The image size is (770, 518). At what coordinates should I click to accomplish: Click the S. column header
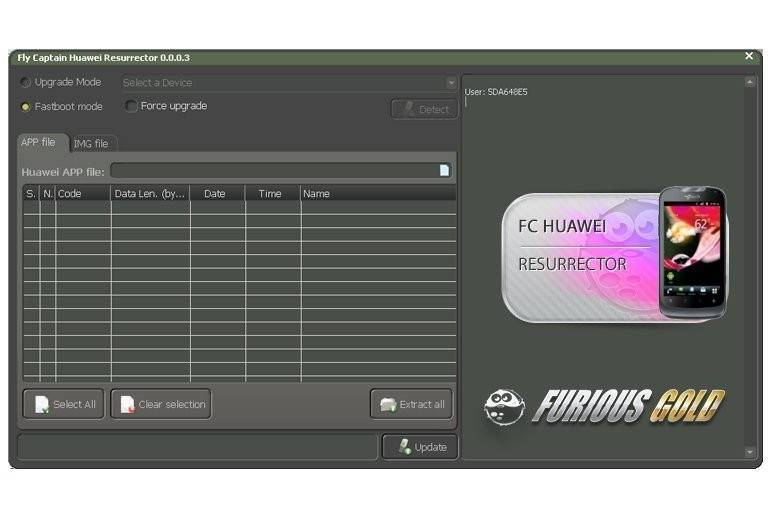(x=31, y=193)
